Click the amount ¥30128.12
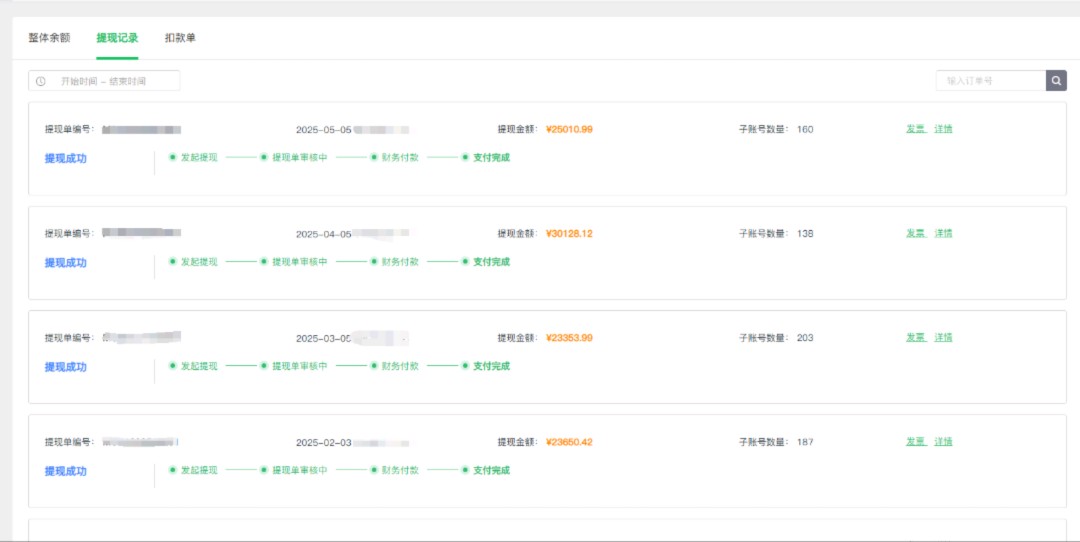 pos(569,233)
